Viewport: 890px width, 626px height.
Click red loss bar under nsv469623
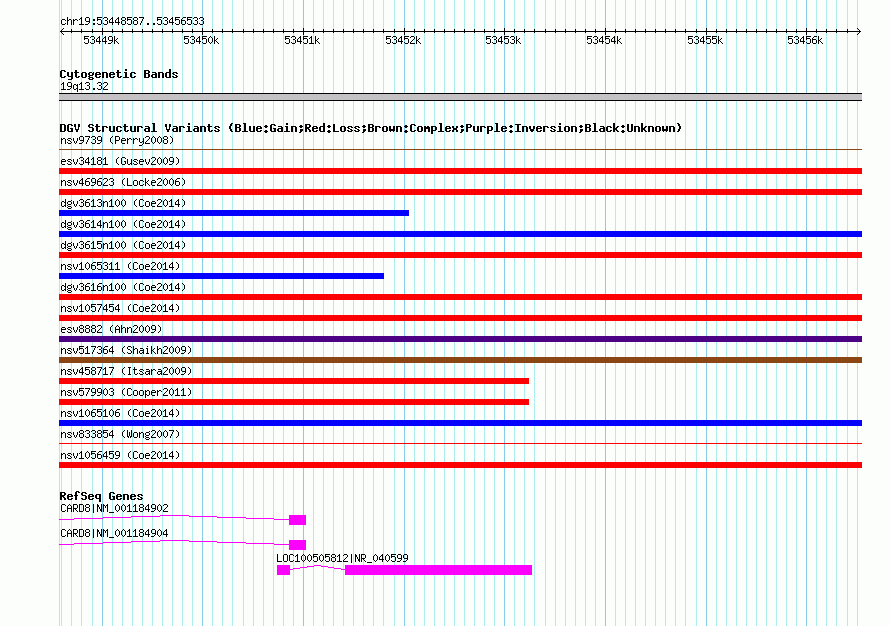click(460, 192)
